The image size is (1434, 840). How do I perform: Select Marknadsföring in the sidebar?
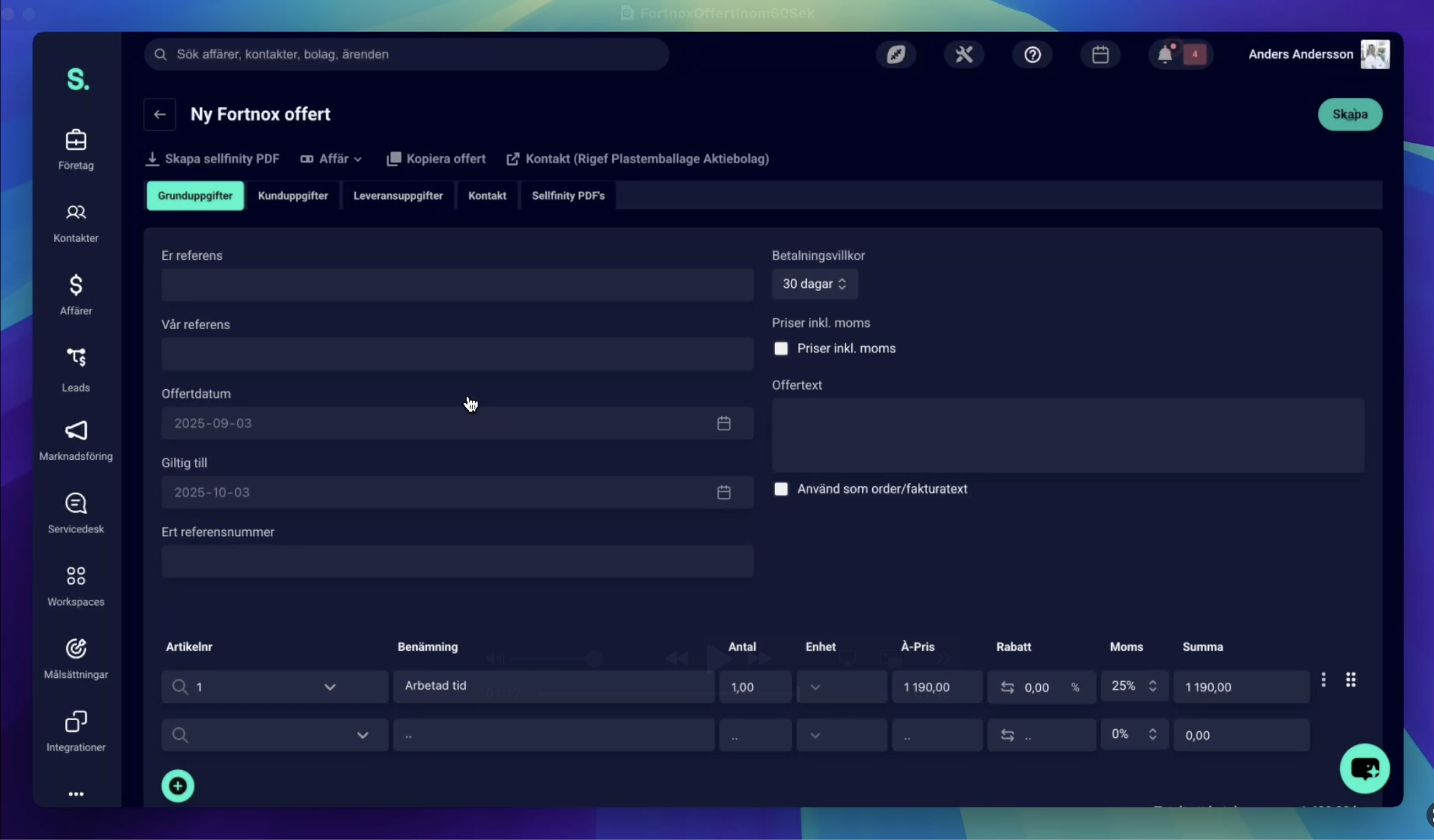click(76, 440)
